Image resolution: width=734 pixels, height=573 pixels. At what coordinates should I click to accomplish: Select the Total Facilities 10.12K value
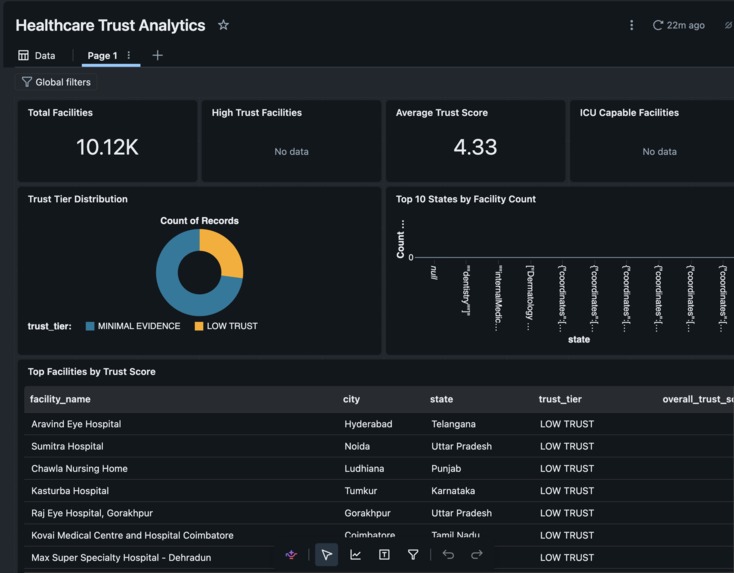click(x=107, y=147)
